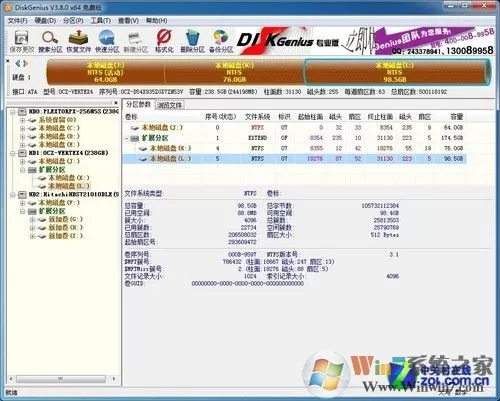The image size is (500, 401).
Task: Click the Delete Partition (删除分区) trash icon
Action: pos(192,42)
